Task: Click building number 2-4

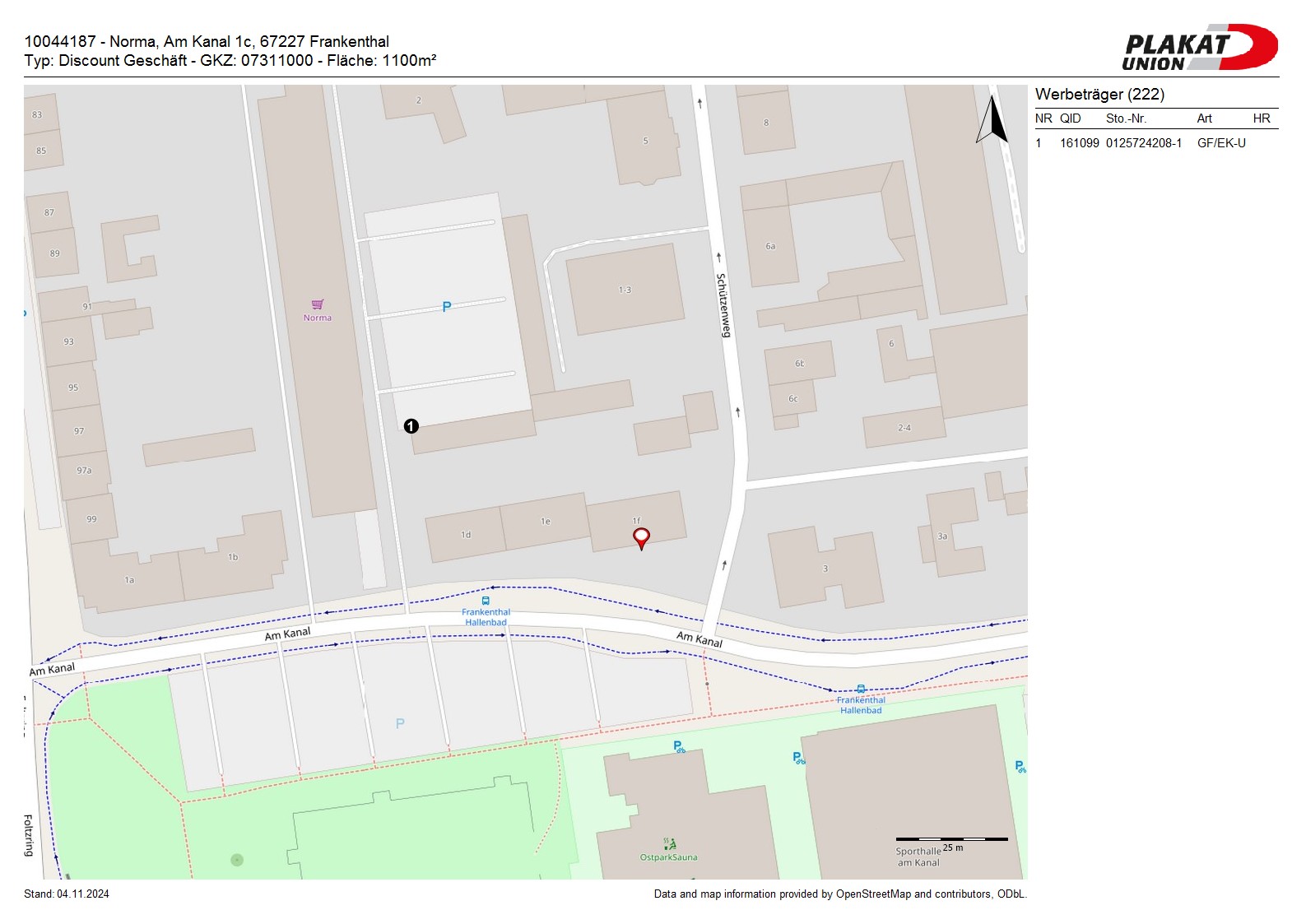Action: (904, 428)
